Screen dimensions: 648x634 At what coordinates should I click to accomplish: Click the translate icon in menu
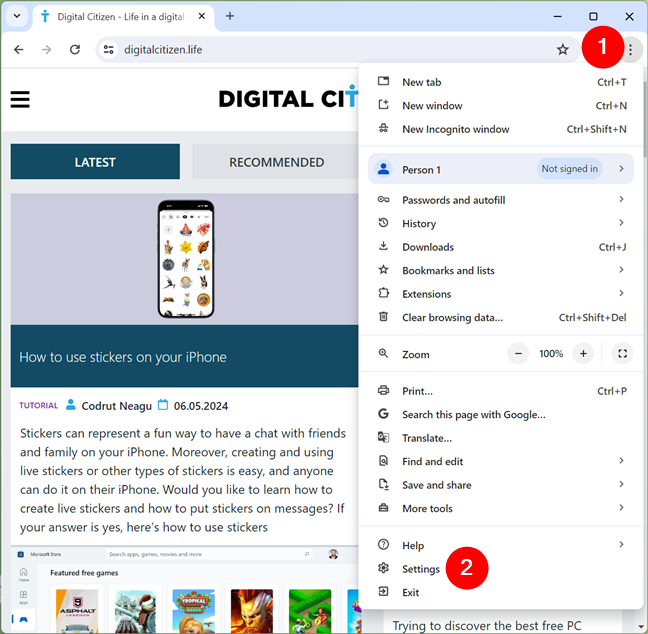click(x=384, y=437)
